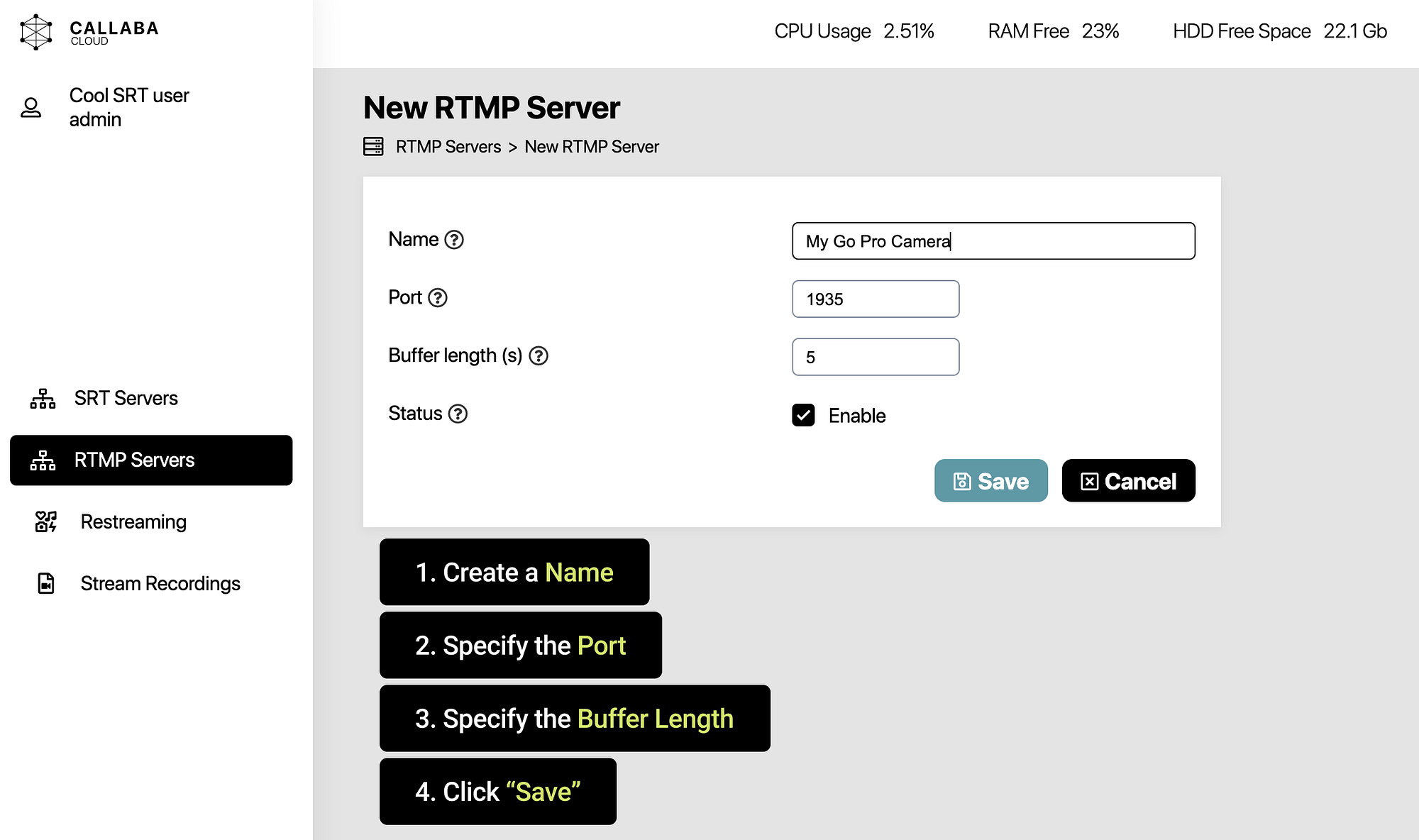Click the Restreaming sidebar icon
Viewport: 1419px width, 840px height.
[46, 521]
